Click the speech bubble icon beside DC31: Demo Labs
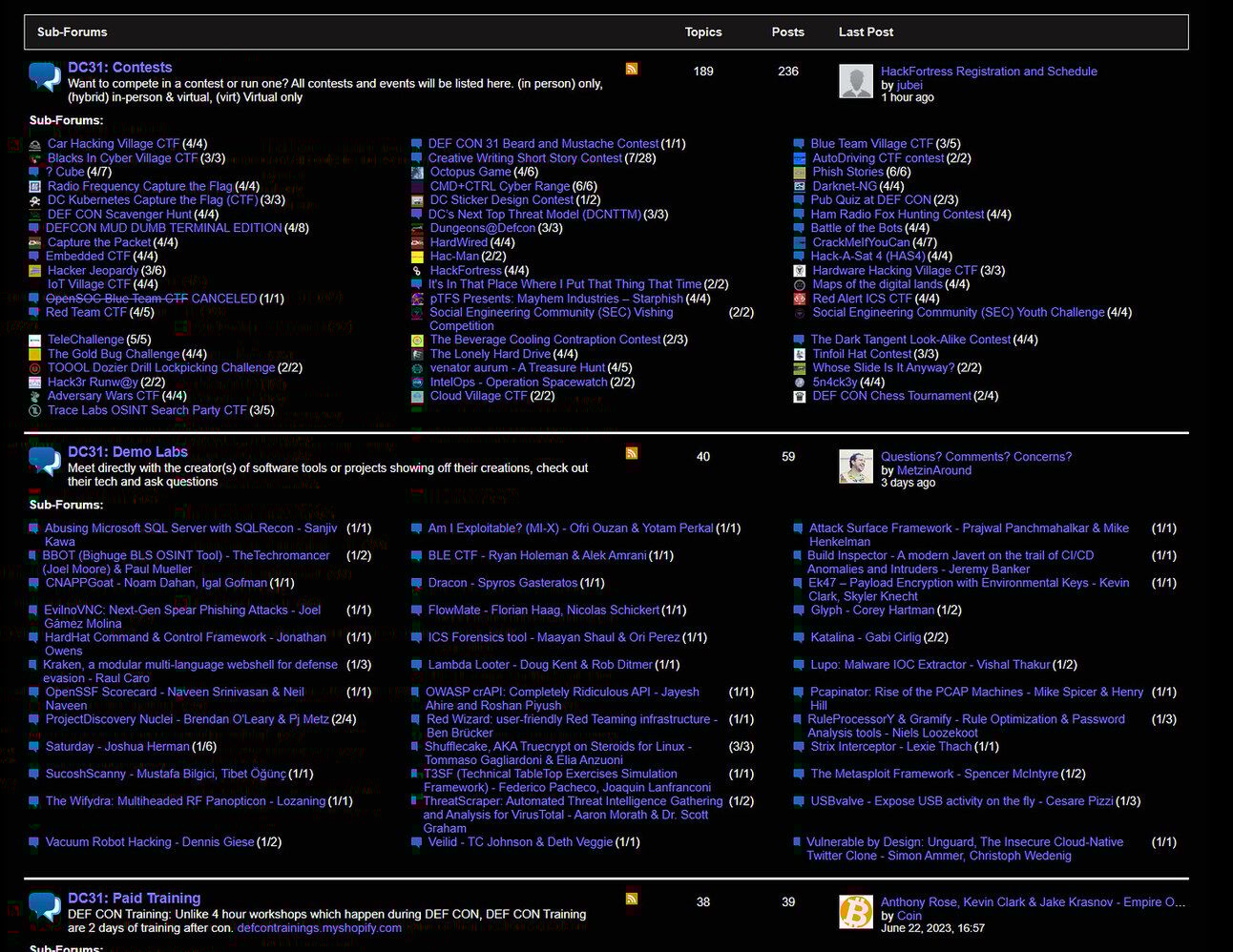Screen dimensions: 1233x952 pyautogui.click(x=45, y=461)
